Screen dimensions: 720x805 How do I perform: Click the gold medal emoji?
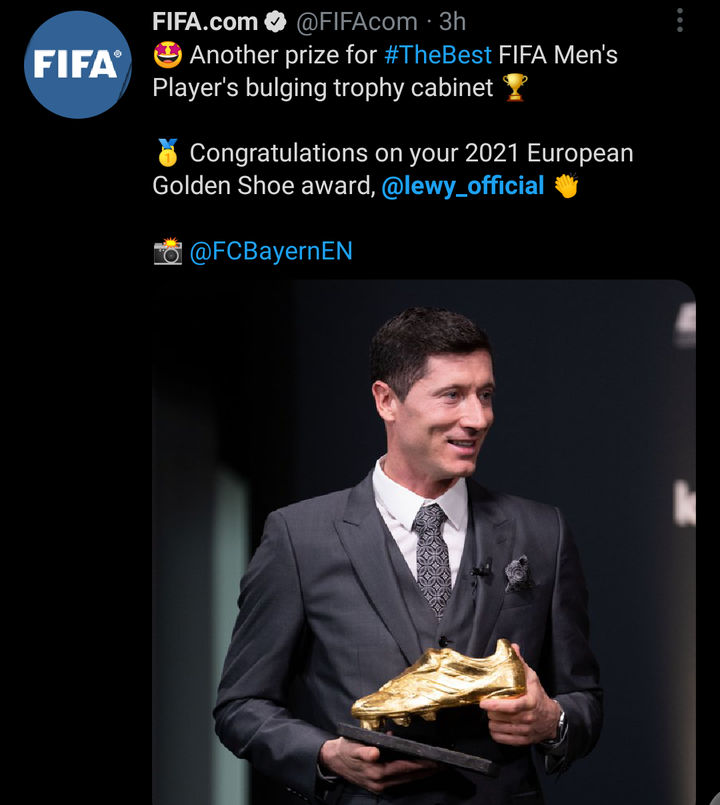(167, 153)
